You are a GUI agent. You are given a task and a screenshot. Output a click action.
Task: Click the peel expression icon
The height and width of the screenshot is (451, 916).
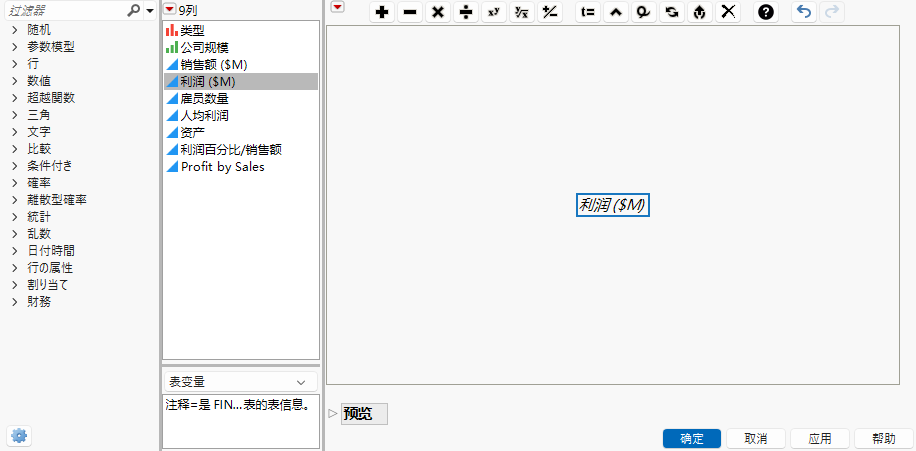click(x=700, y=12)
